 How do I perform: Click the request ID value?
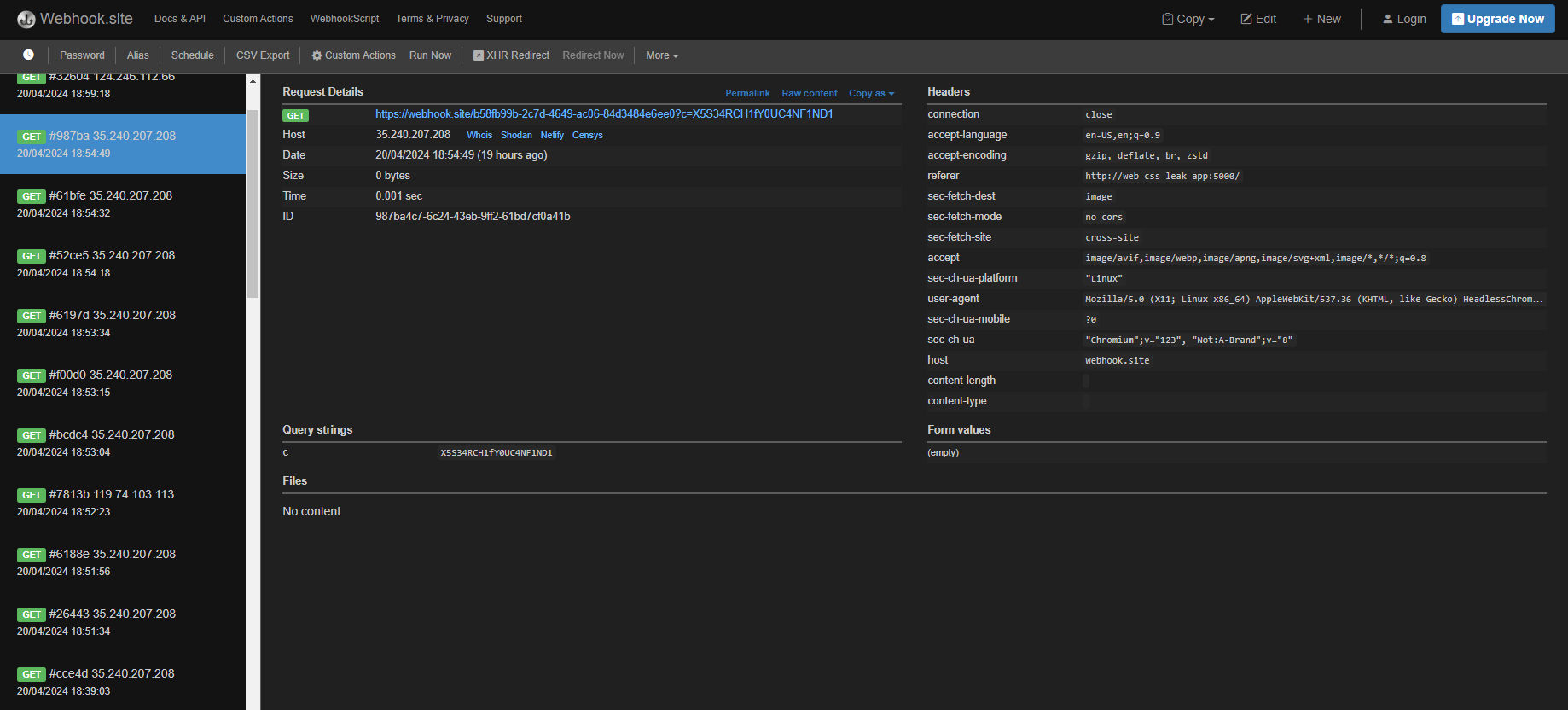tap(473, 217)
